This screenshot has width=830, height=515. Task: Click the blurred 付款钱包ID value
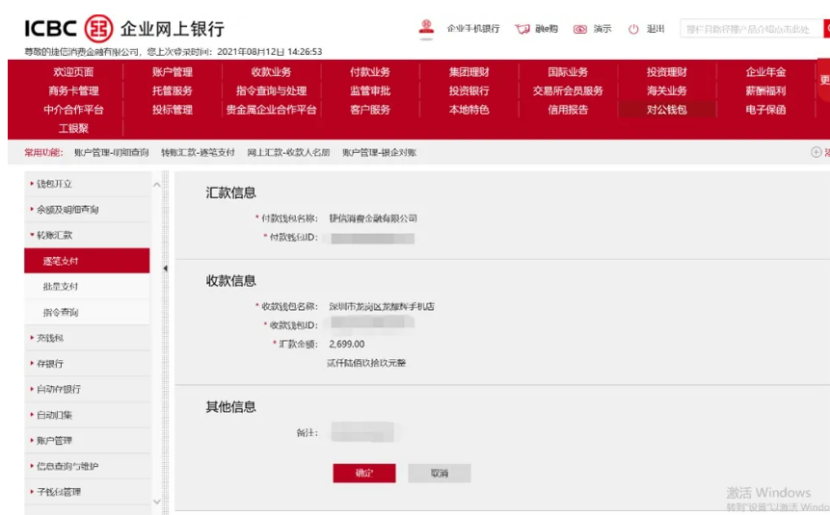coord(373,239)
